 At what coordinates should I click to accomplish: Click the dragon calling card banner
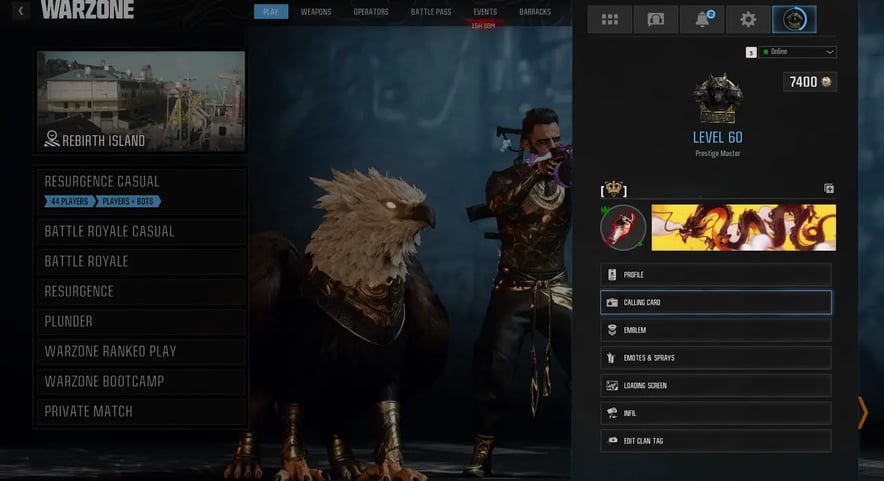tap(744, 227)
